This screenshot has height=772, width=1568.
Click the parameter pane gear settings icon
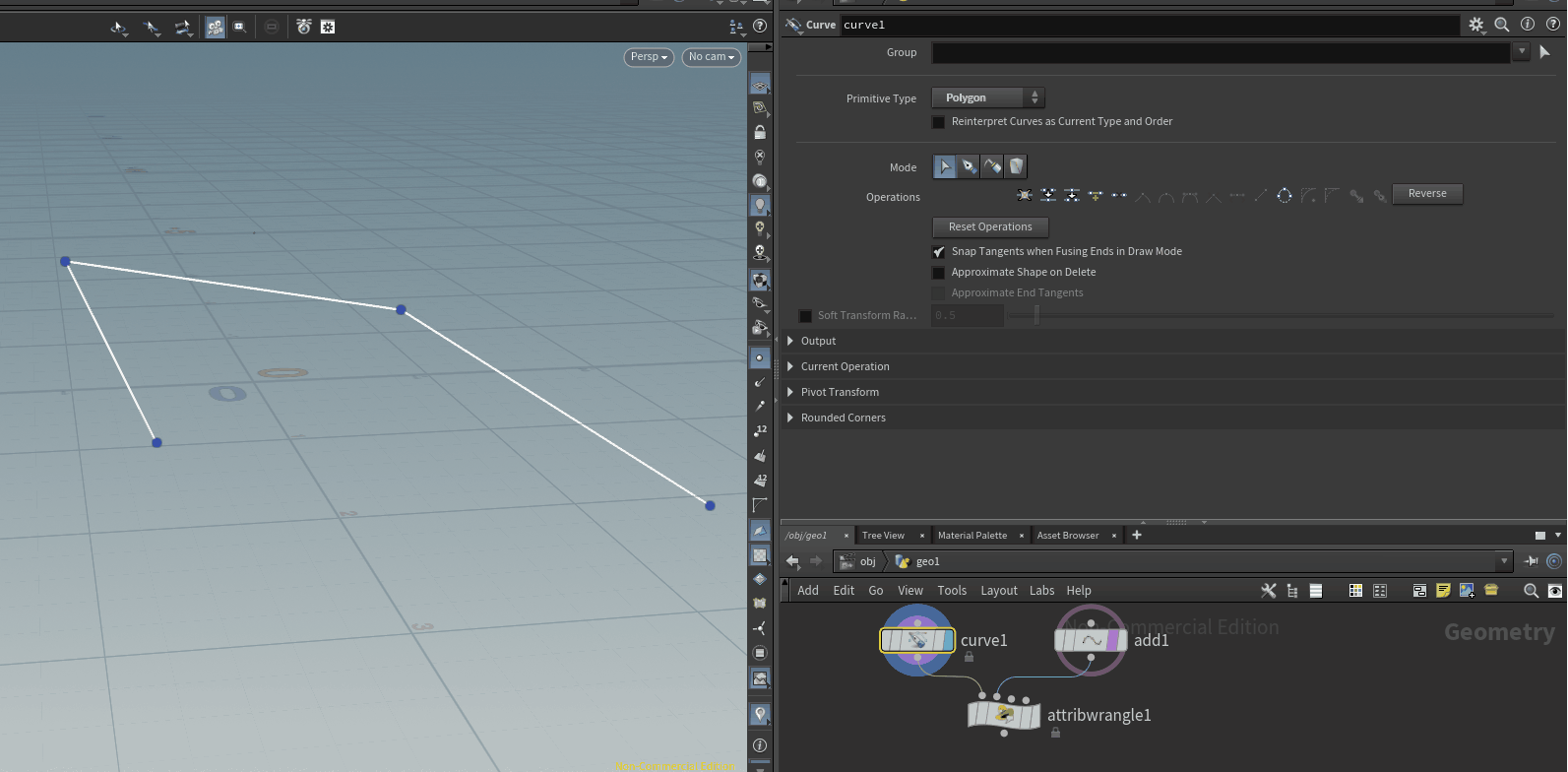(x=1475, y=25)
